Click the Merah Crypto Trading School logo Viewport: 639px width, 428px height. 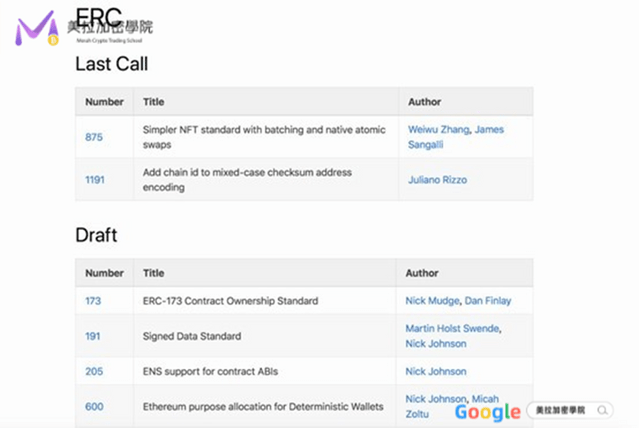pyautogui.click(x=38, y=28)
